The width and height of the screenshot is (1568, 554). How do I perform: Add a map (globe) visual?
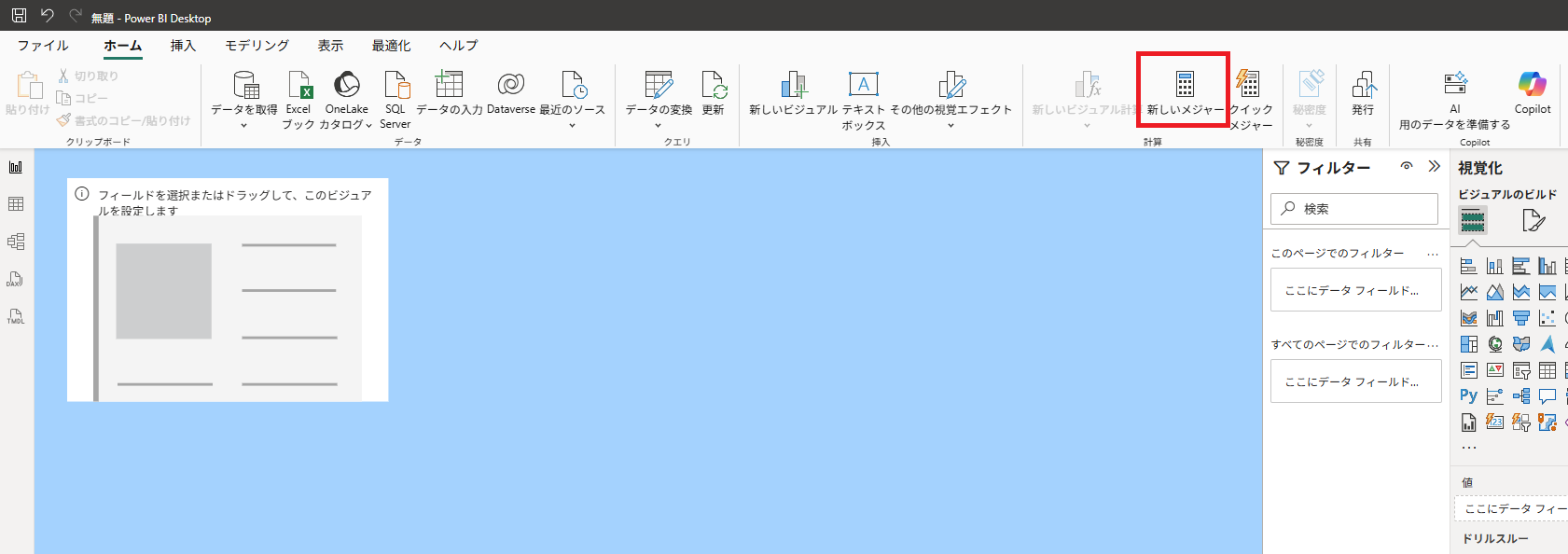[1495, 344]
